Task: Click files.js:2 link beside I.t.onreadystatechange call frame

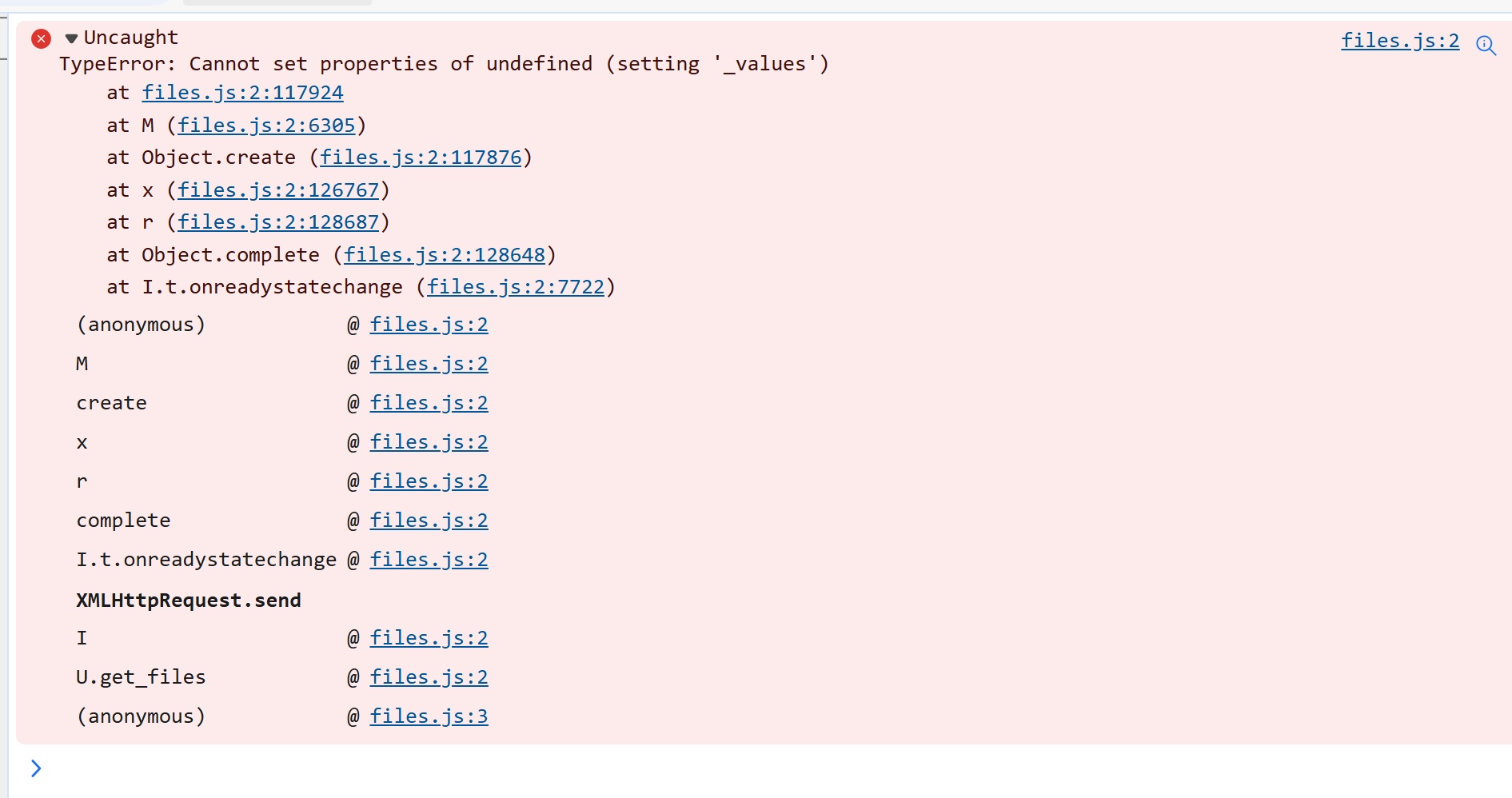Action: coord(429,560)
